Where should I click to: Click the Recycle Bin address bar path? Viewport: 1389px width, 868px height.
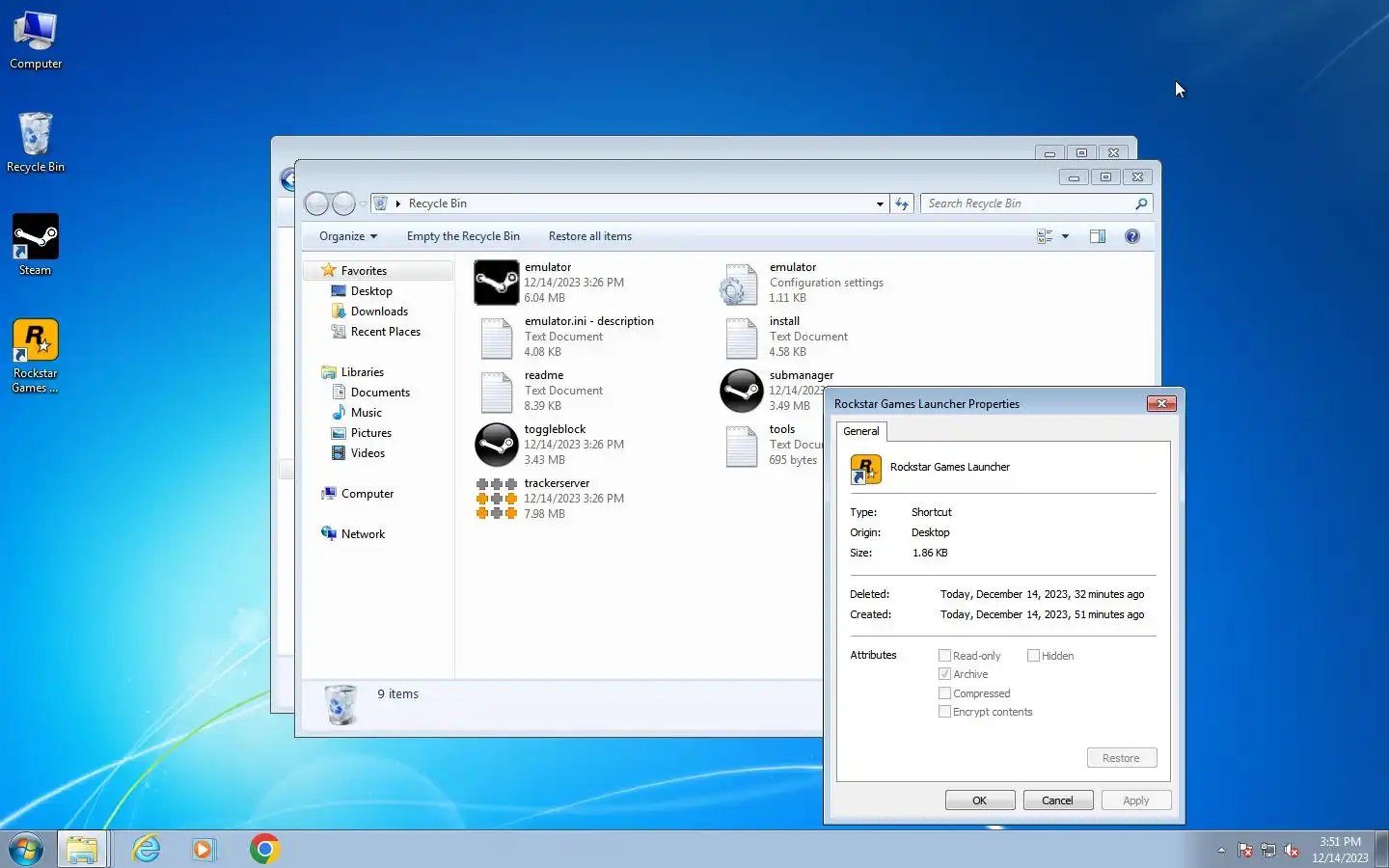click(437, 203)
